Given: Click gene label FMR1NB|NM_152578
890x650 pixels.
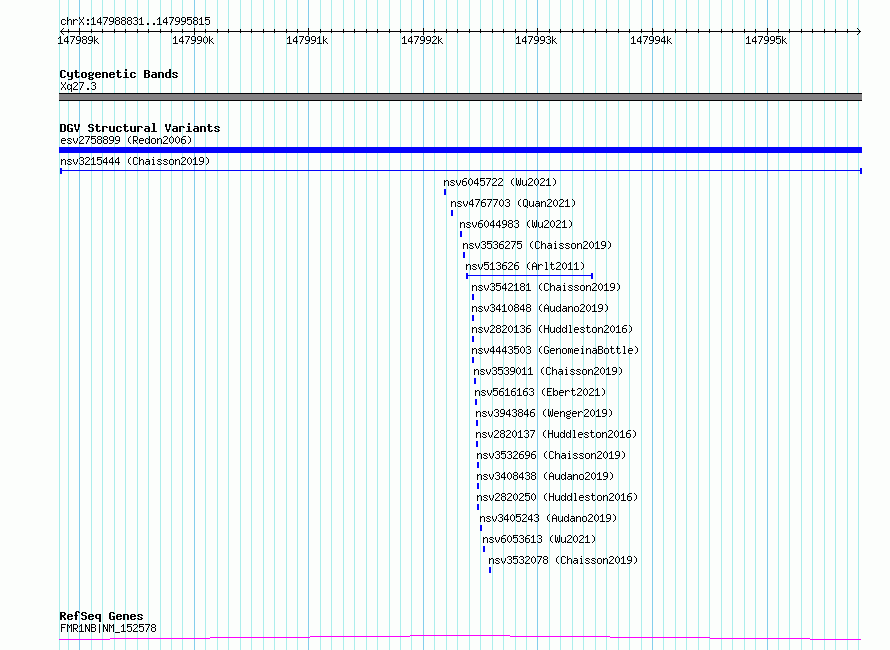Looking at the screenshot, I should coord(108,628).
